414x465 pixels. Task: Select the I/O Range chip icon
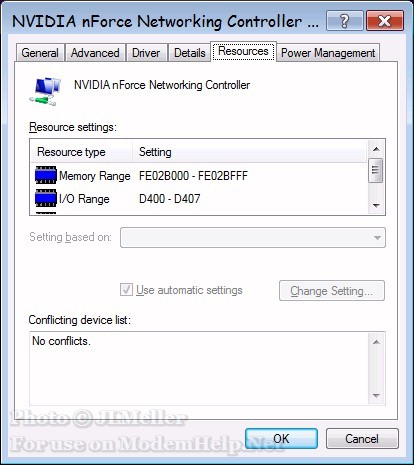tap(46, 198)
